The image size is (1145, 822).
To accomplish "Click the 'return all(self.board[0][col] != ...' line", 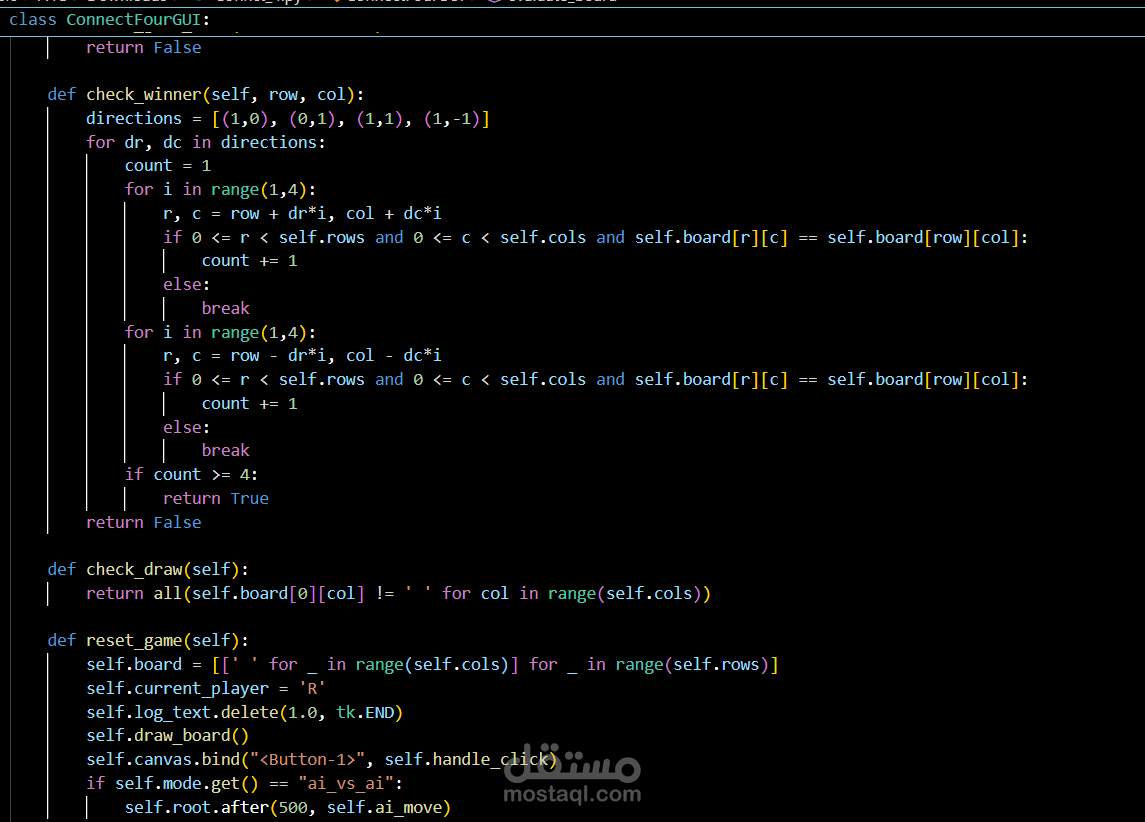I will point(399,594).
